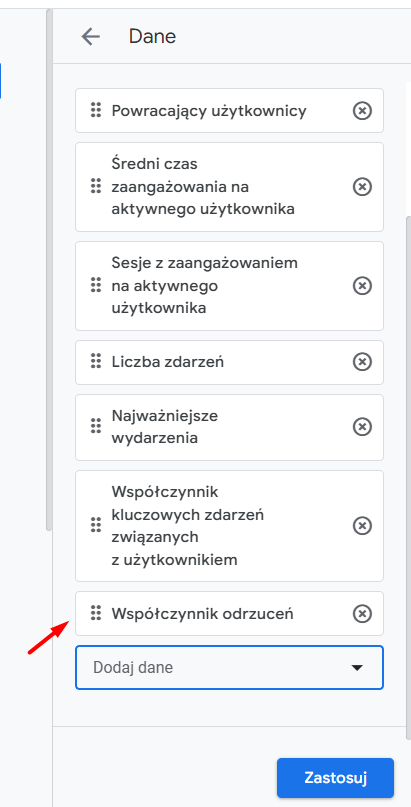This screenshot has height=807, width=411.
Task: Click drag handle of Najważniejsze wydarzenia
Action: (96, 426)
